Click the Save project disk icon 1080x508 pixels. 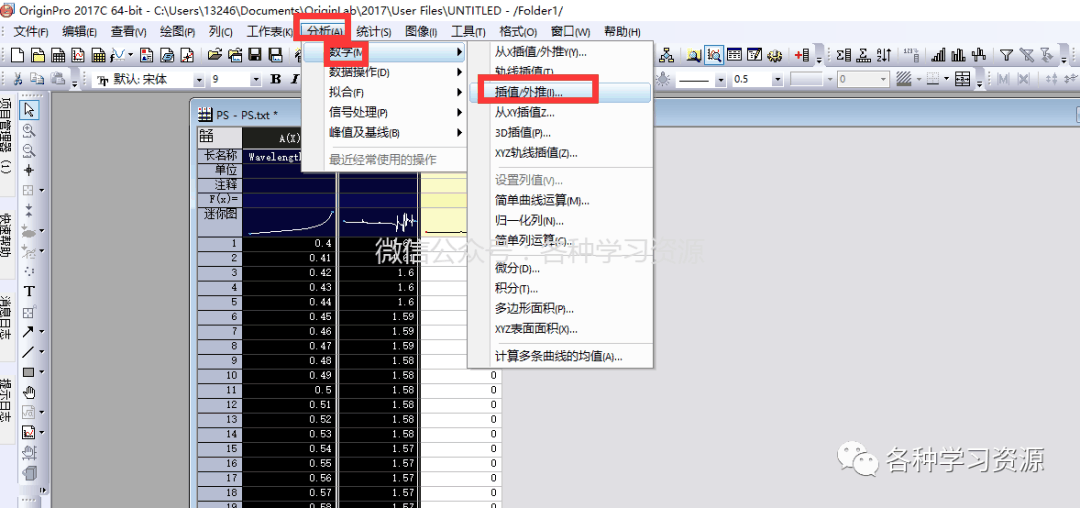pos(254,55)
